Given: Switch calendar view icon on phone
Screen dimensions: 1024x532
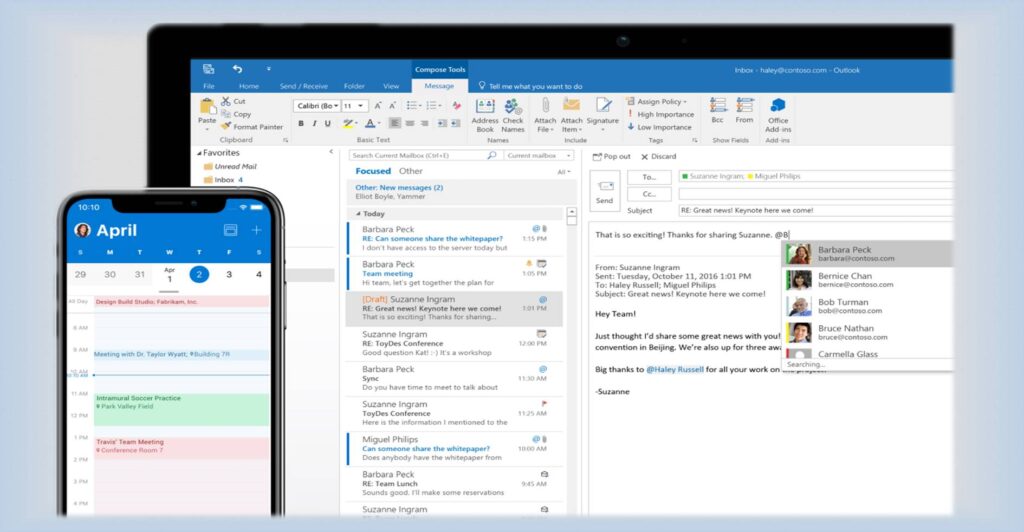Looking at the screenshot, I should (x=230, y=230).
